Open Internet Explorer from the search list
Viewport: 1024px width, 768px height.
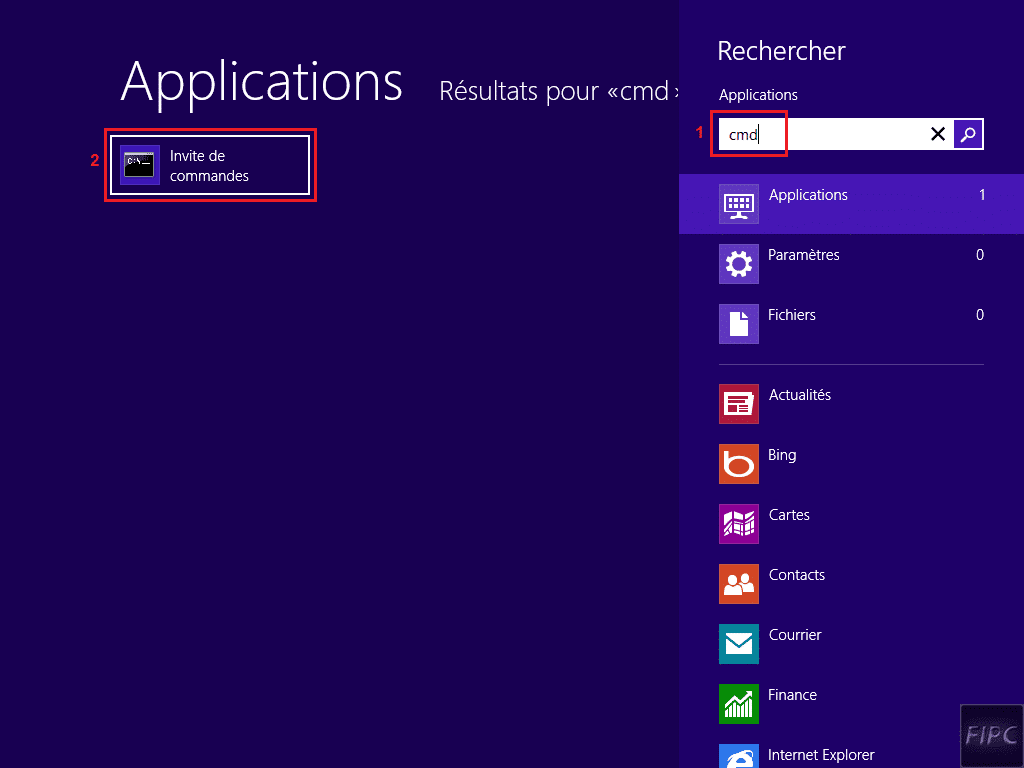point(738,755)
